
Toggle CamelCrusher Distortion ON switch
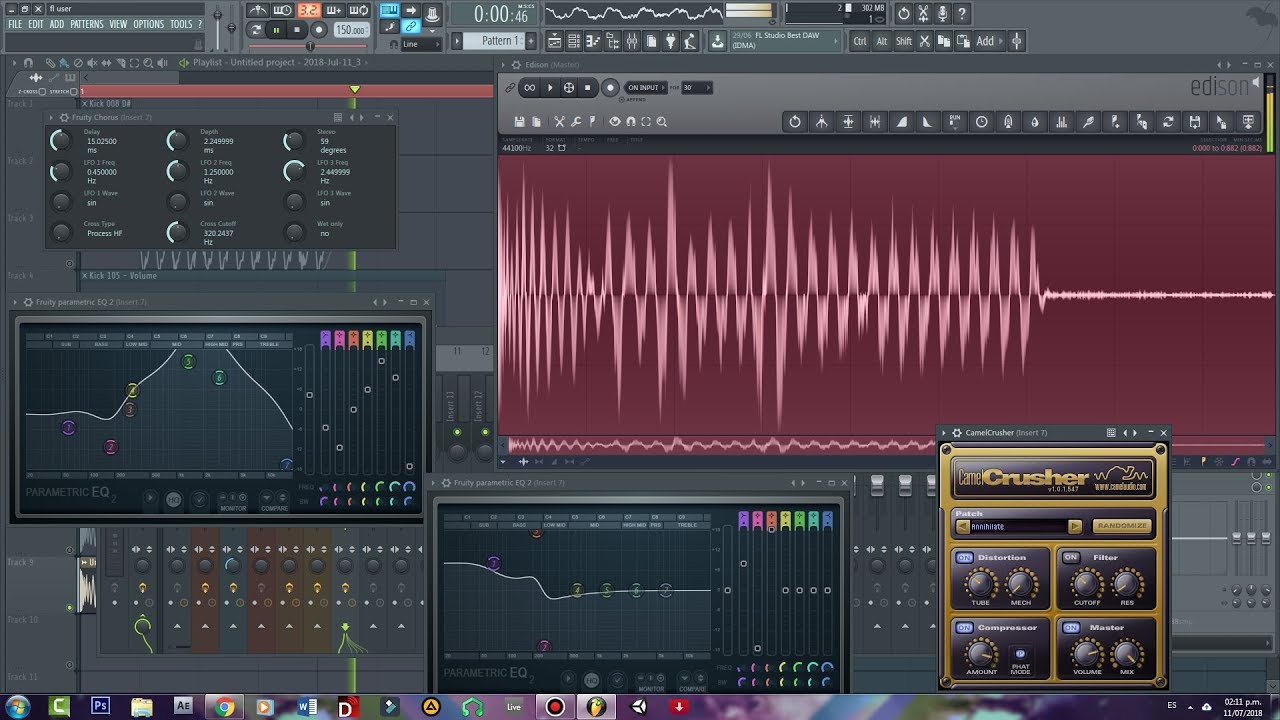click(x=964, y=558)
